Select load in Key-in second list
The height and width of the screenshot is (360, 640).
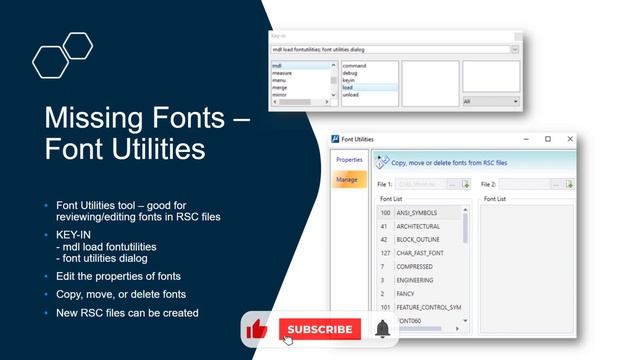point(369,88)
